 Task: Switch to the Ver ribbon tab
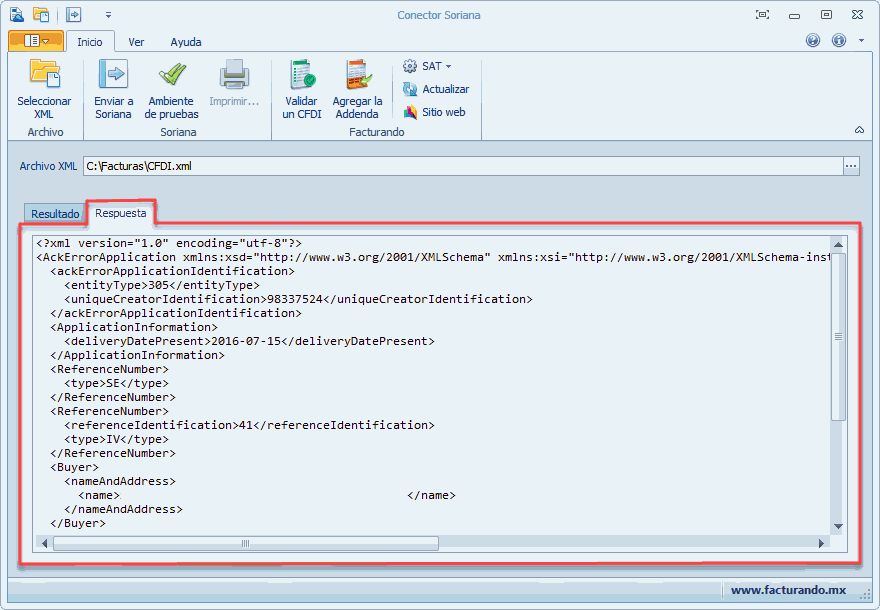(x=136, y=42)
